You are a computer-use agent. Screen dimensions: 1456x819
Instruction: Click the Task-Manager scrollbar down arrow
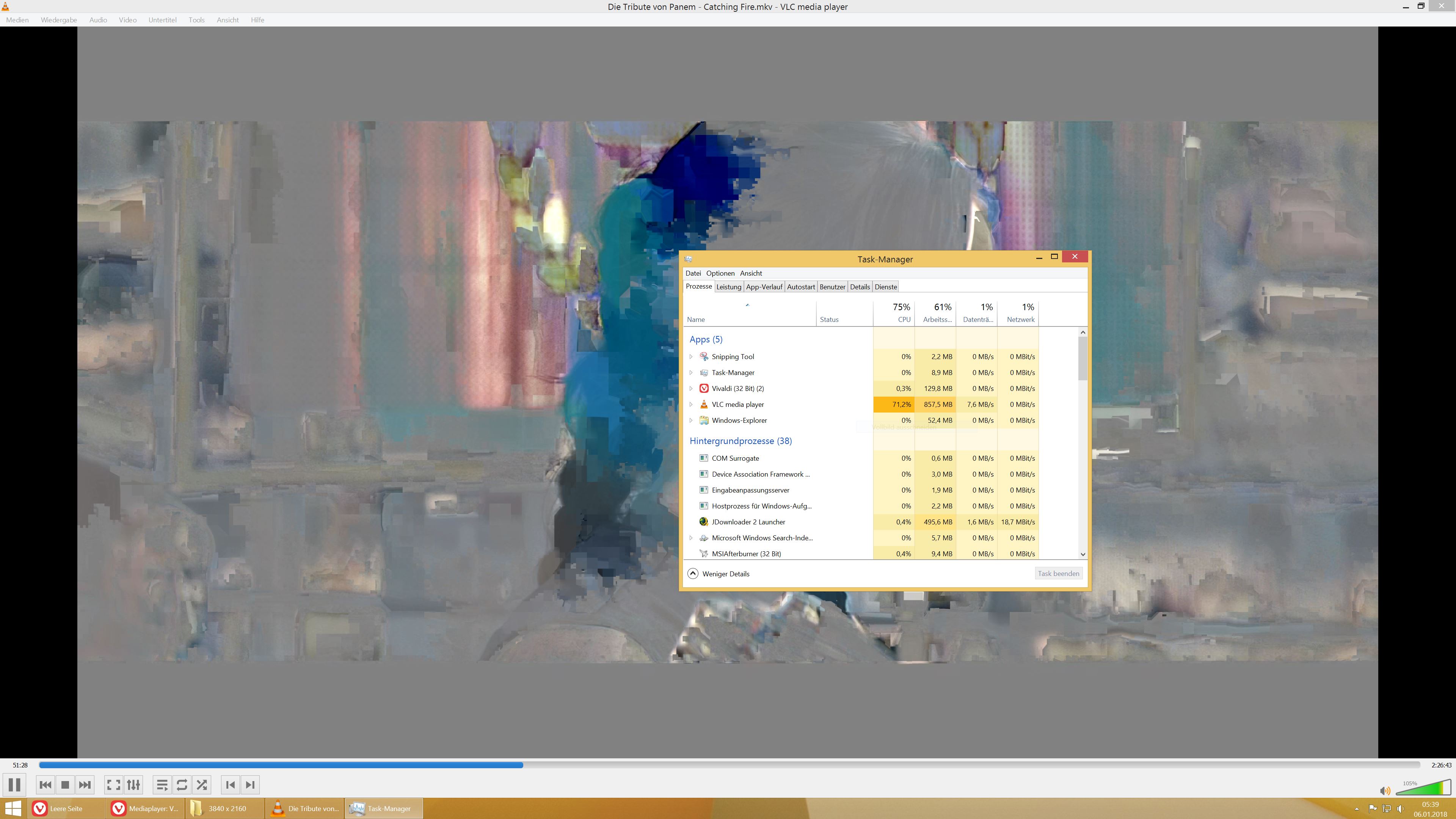tap(1083, 554)
